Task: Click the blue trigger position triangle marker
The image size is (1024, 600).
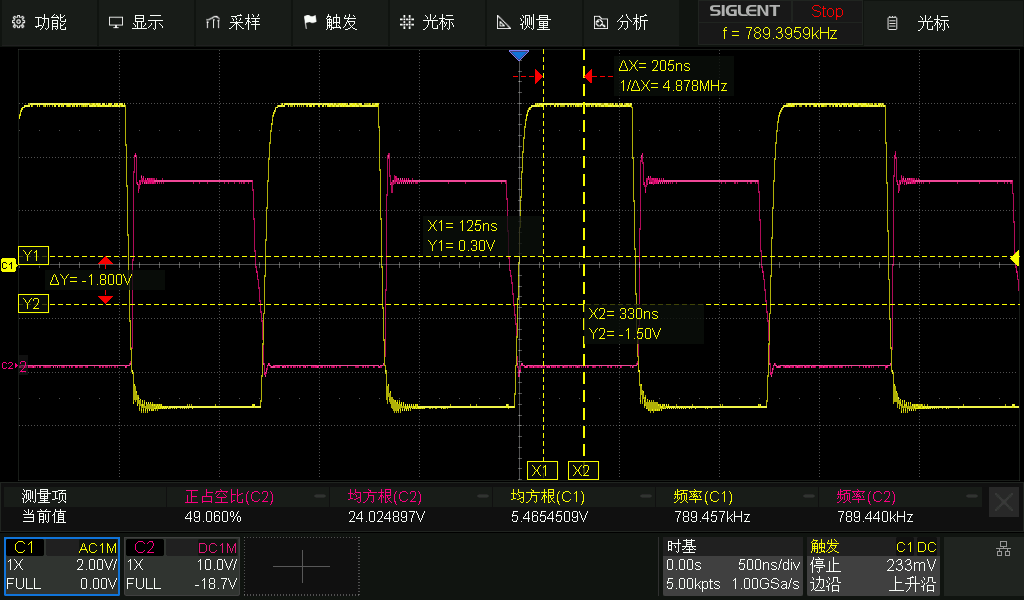Action: (x=518, y=55)
